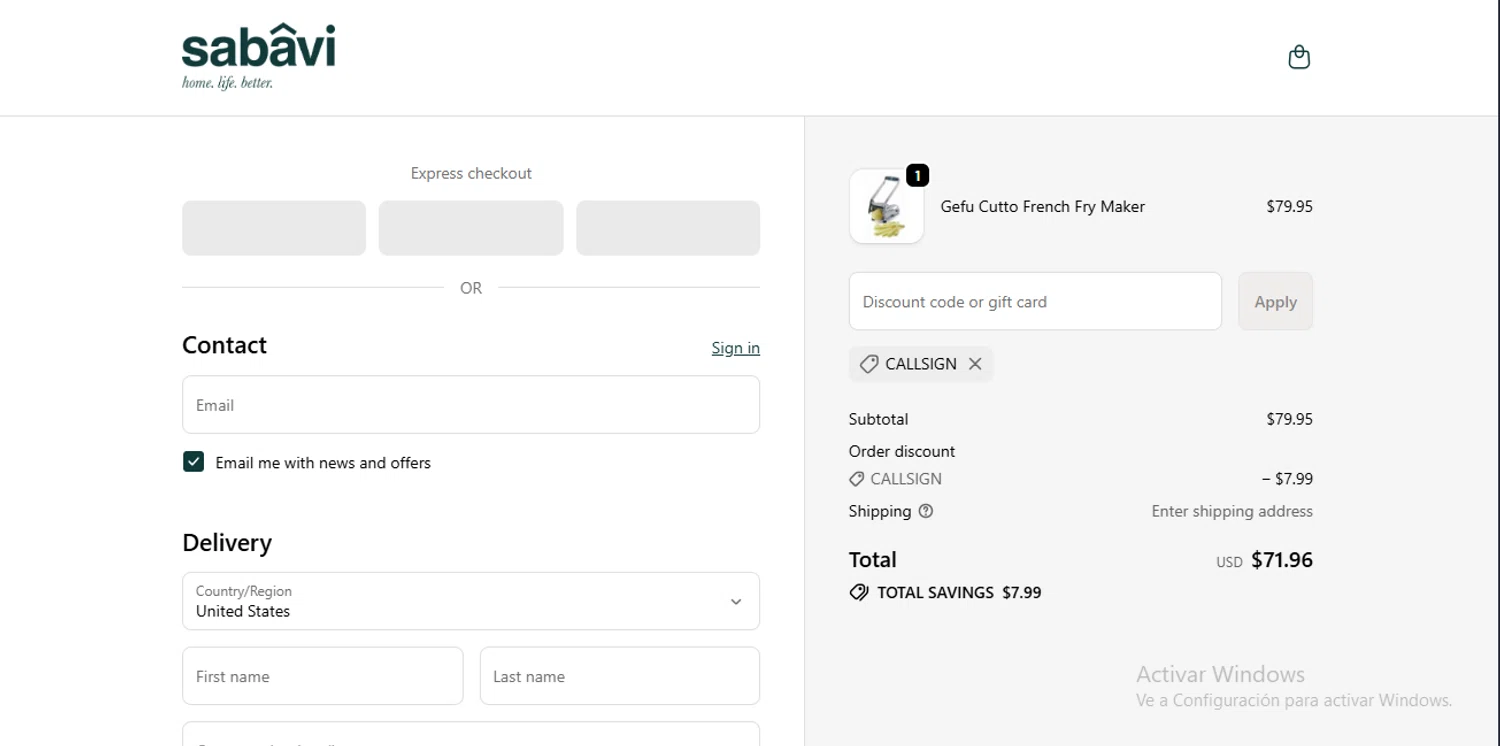
Task: Click the USD currency label
Action: tap(1229, 562)
